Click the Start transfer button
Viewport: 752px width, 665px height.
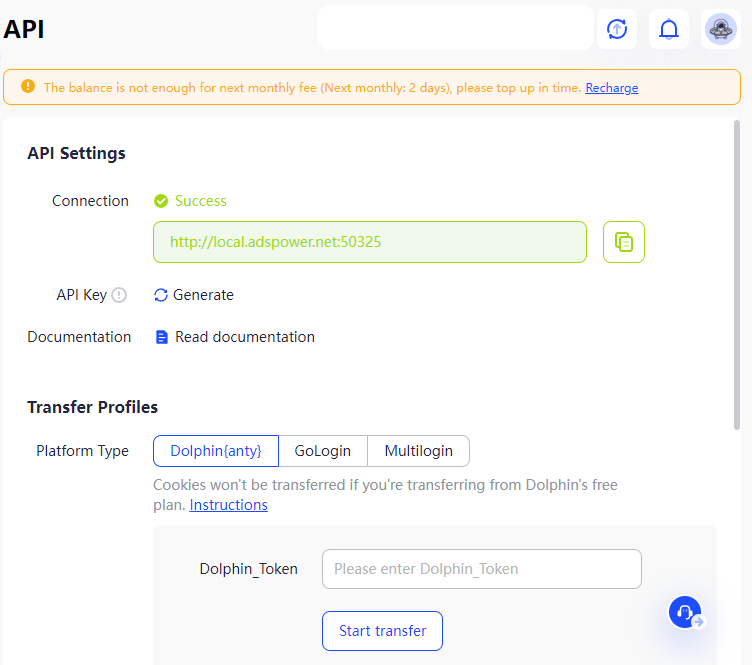[x=382, y=631]
